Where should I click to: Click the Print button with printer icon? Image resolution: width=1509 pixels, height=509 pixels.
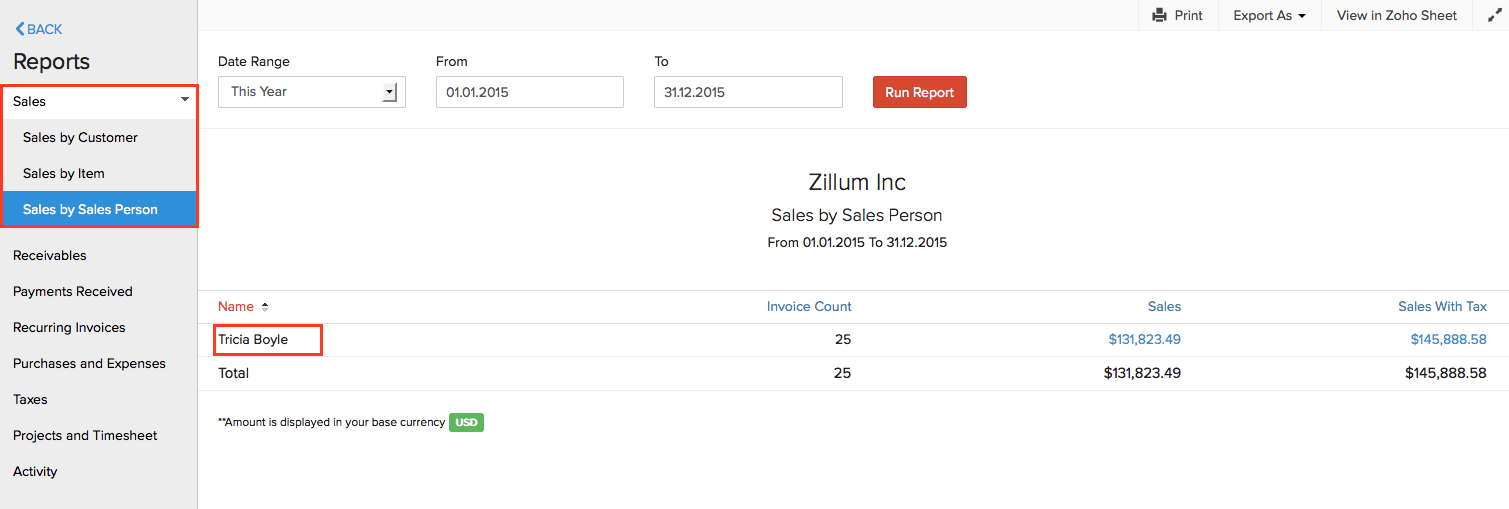coord(1177,15)
